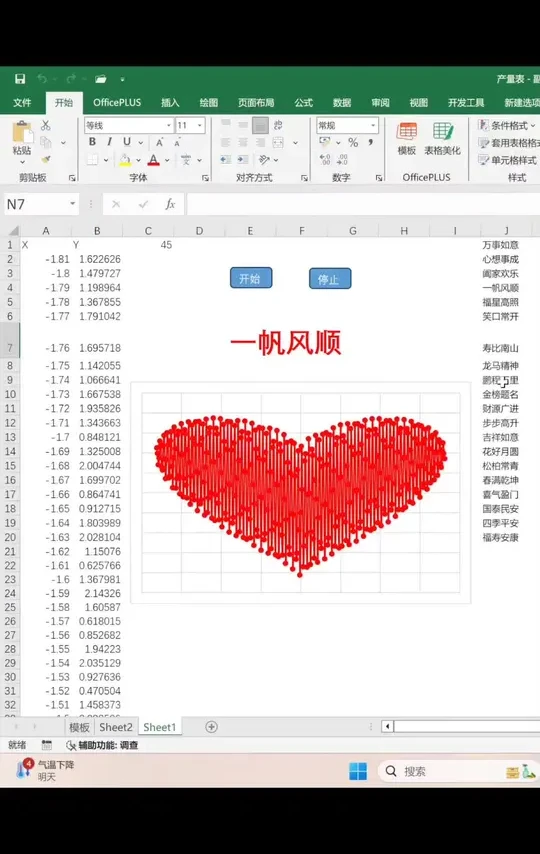Image resolution: width=540 pixels, height=854 pixels.
Task: Add a new sheet with the plus icon
Action: coord(211,727)
